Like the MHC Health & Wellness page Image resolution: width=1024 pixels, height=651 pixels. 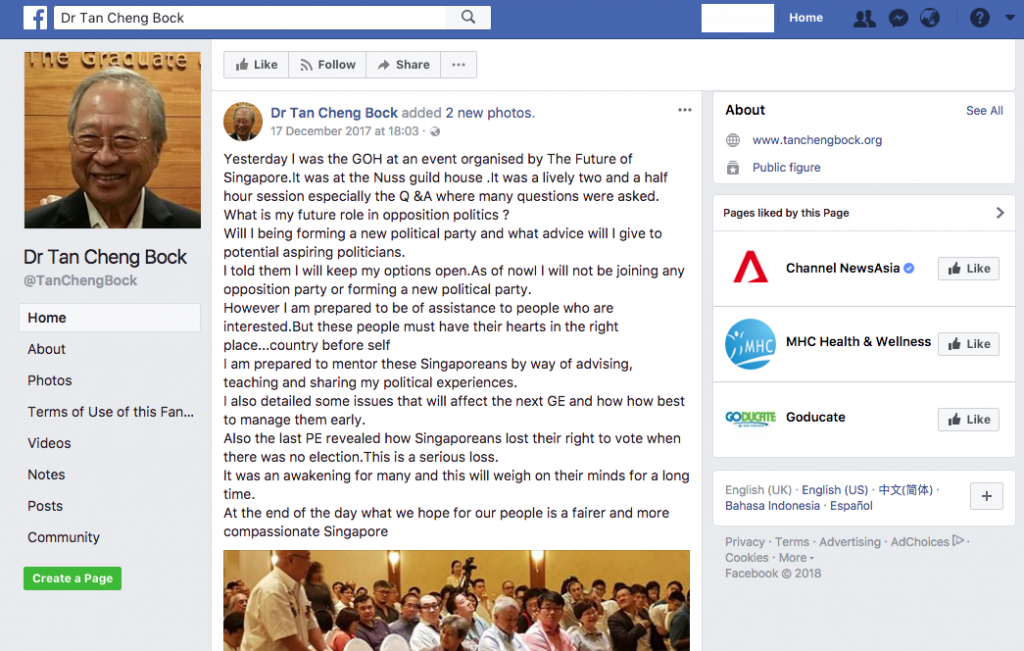(968, 344)
